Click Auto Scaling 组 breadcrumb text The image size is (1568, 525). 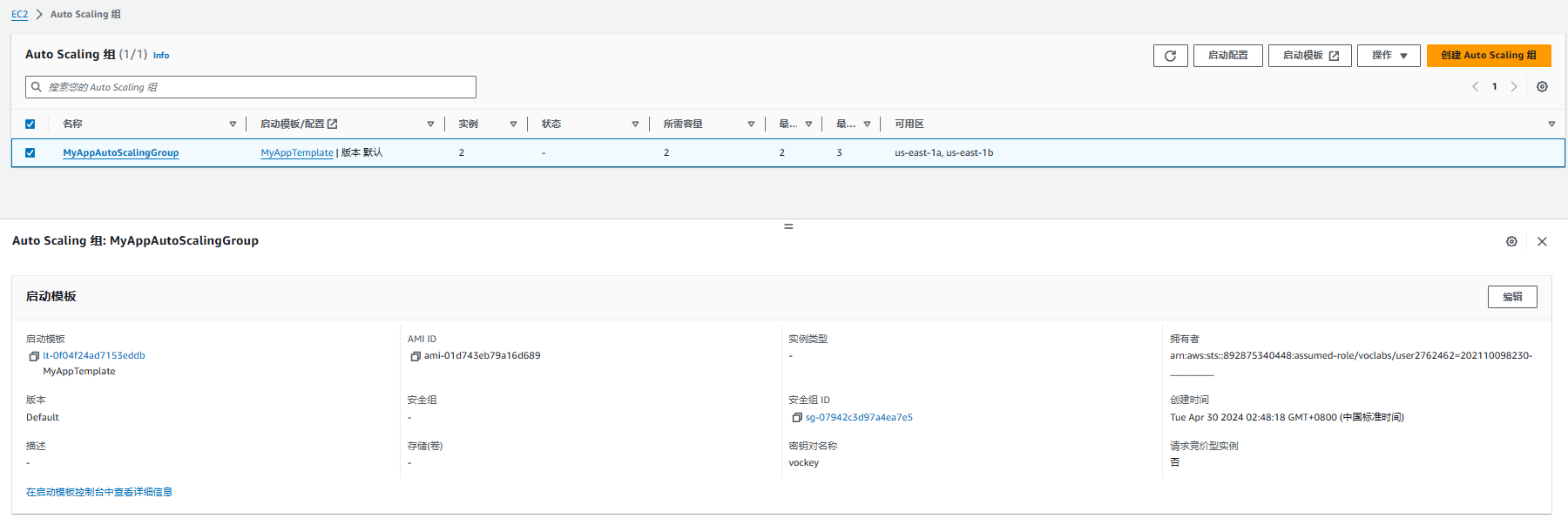[85, 14]
